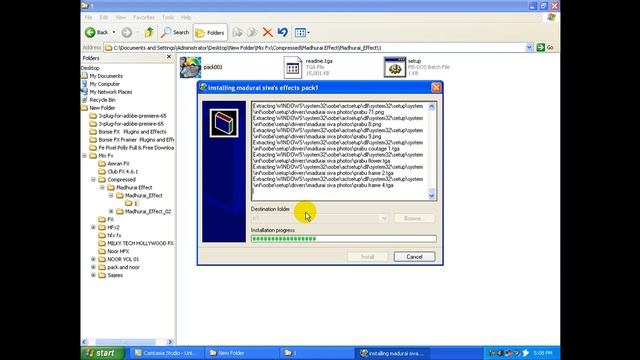Click the Start button
The height and width of the screenshot is (360, 640).
(102, 353)
